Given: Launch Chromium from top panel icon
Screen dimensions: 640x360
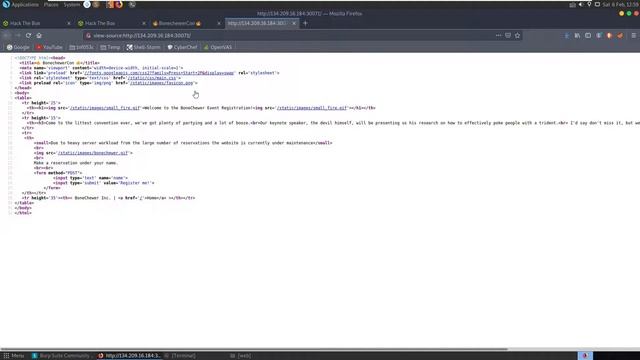Looking at the screenshot, I should 87,4.
